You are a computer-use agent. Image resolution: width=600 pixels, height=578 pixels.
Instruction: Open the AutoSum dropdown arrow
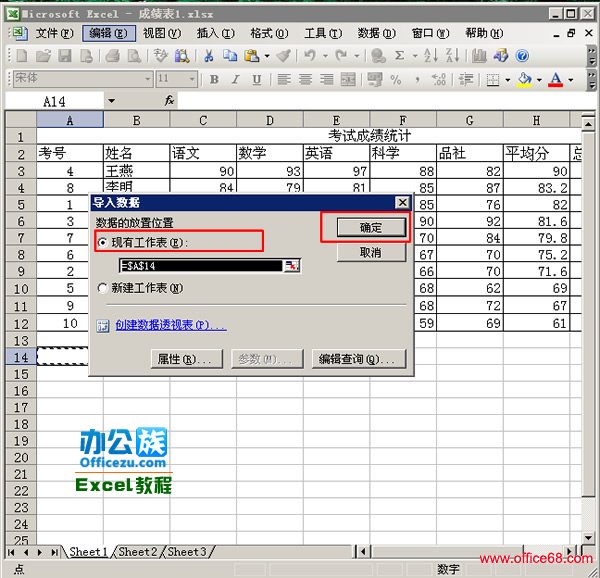(415, 56)
